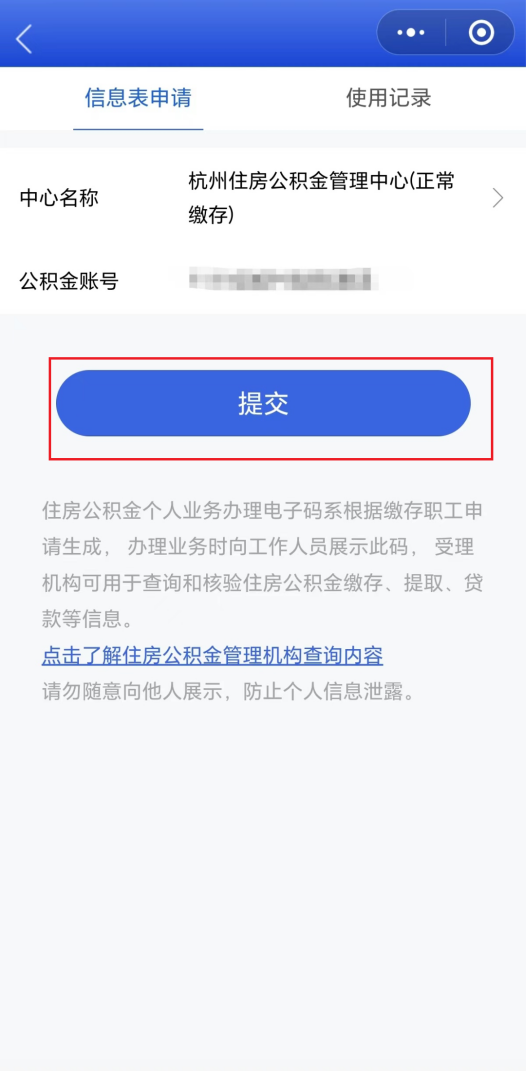This screenshot has height=1071, width=531.
Task: Tap the 请勿随意向他人展示 warning text
Action: pos(228,691)
